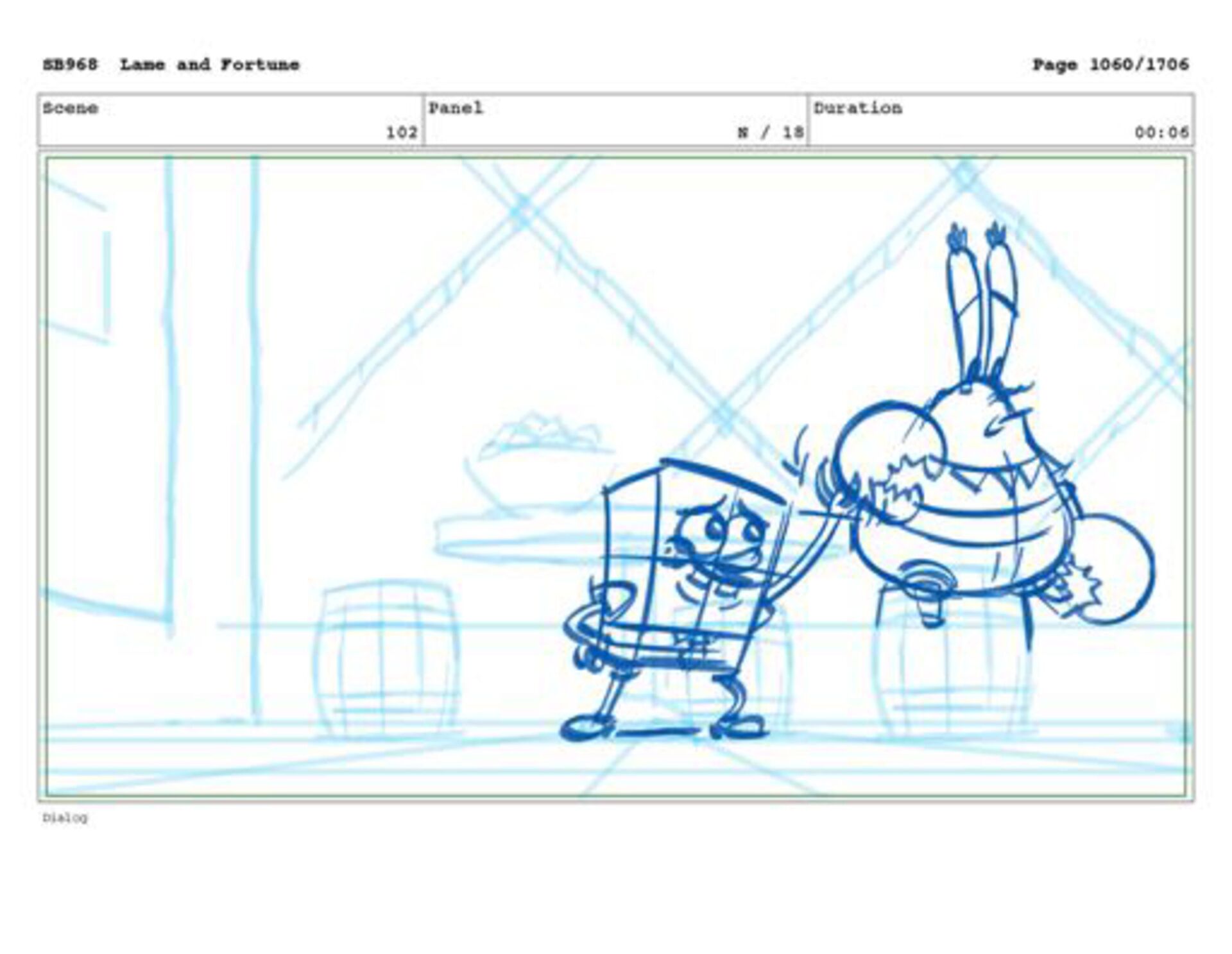The image size is (1232, 954).
Task: Select the page number 'Page 1060/1706'
Action: 1110,65
